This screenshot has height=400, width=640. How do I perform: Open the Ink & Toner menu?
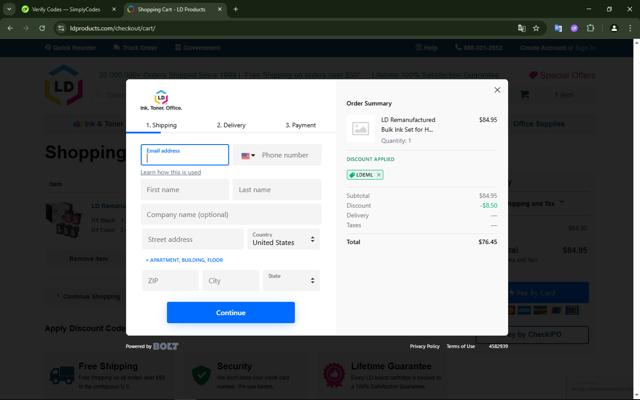tap(98, 124)
